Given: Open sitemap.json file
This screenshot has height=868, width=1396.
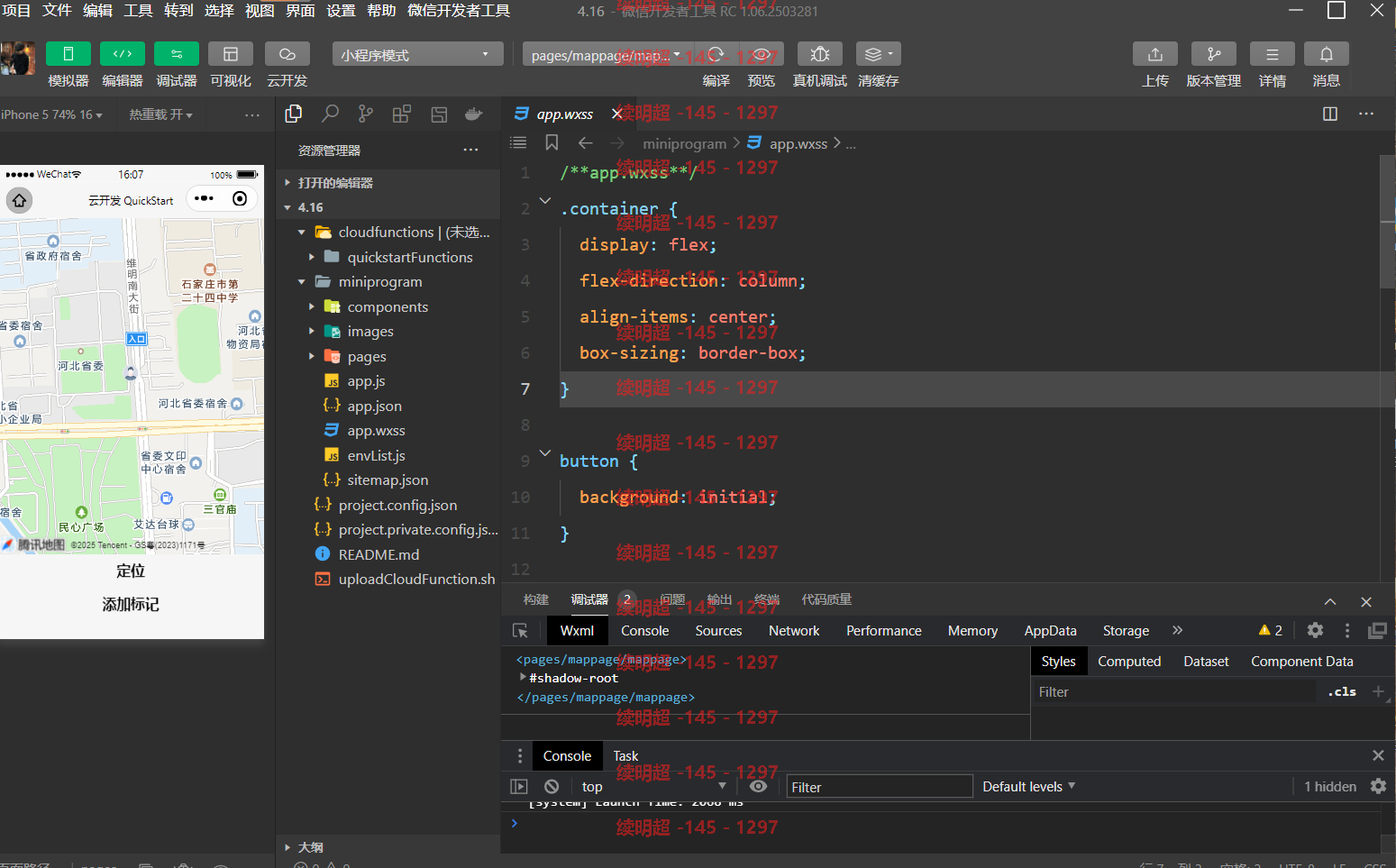Looking at the screenshot, I should [388, 480].
